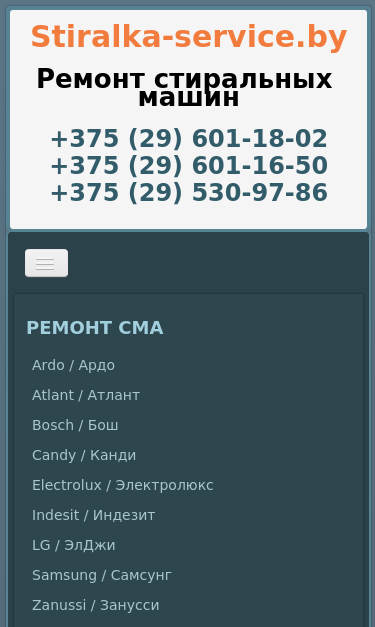Click the Cyrillic label Индезит
The image size is (375, 627).
(124, 515)
